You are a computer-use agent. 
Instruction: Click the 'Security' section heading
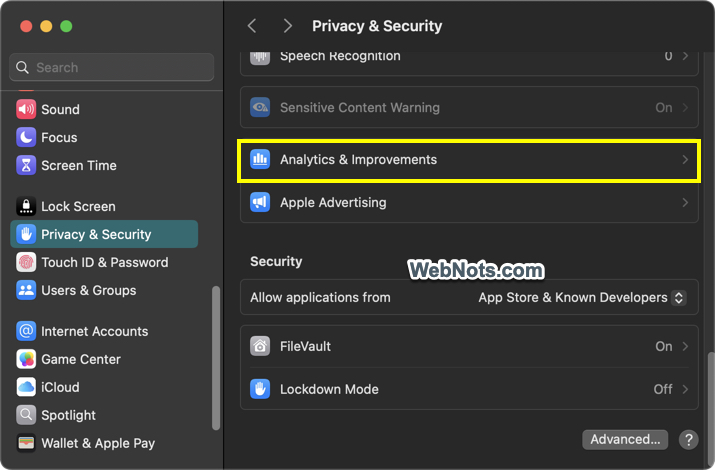point(276,262)
